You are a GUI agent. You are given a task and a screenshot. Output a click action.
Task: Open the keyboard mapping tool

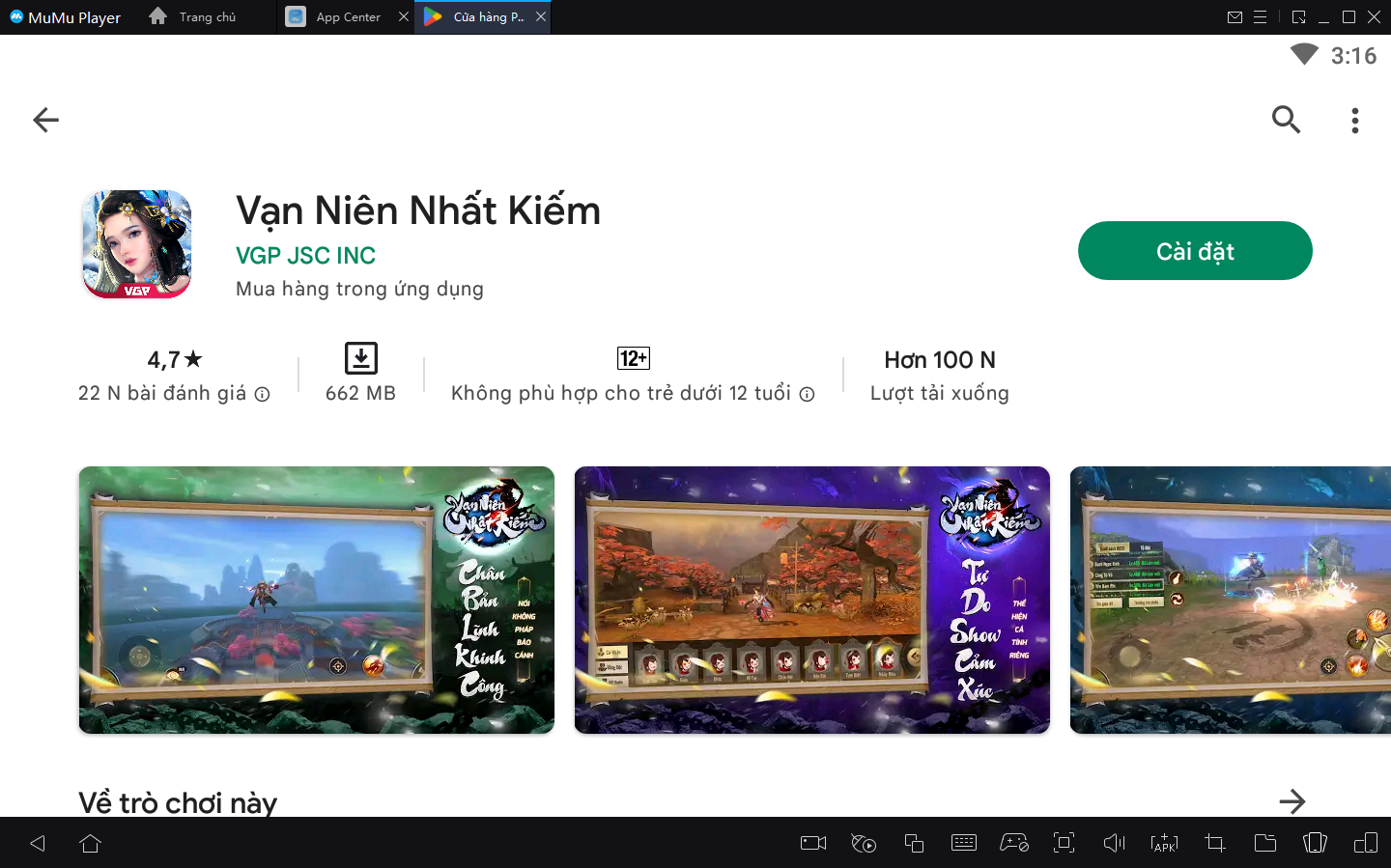(963, 843)
